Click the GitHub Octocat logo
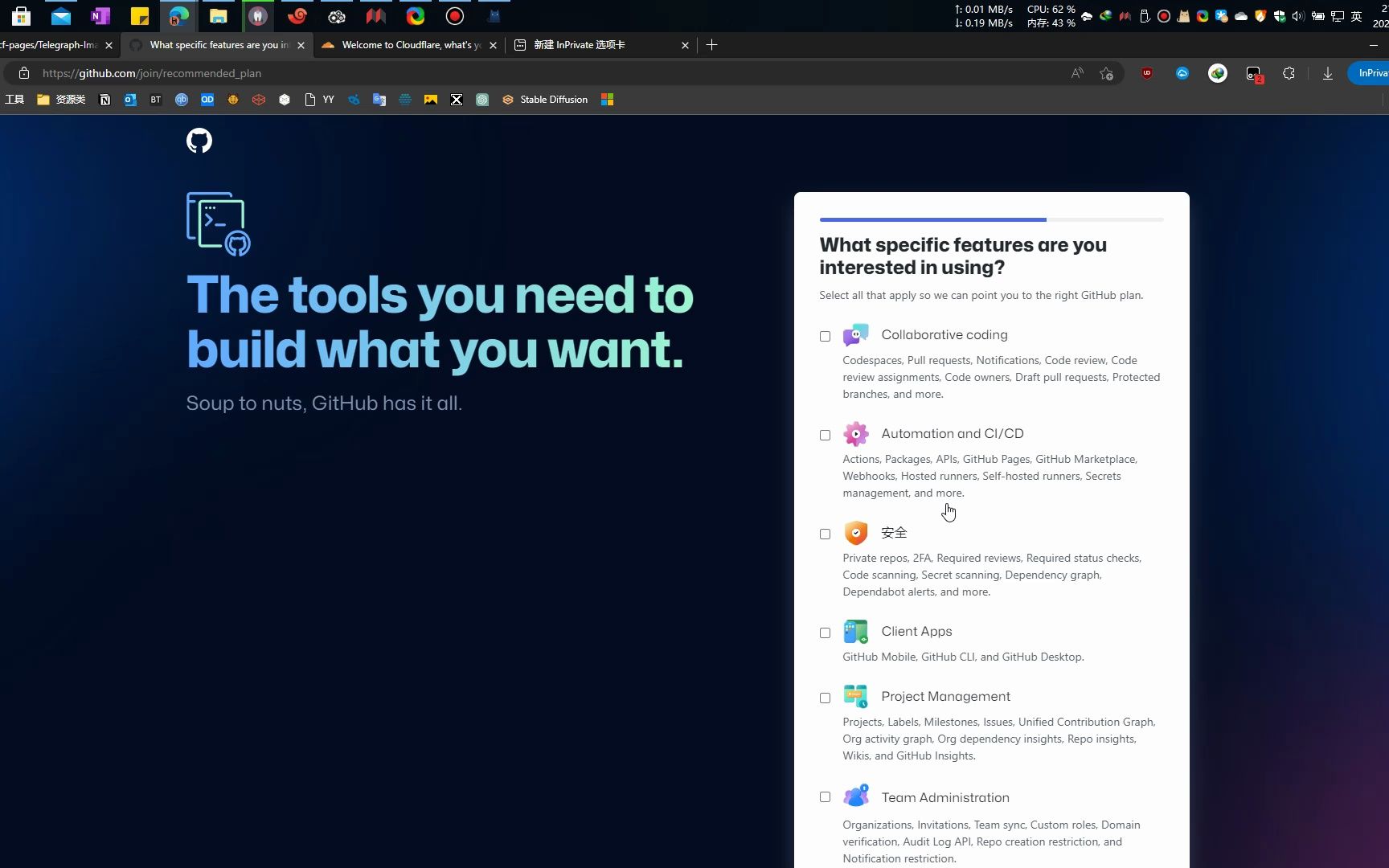Viewport: 1389px width, 868px height. [x=199, y=141]
